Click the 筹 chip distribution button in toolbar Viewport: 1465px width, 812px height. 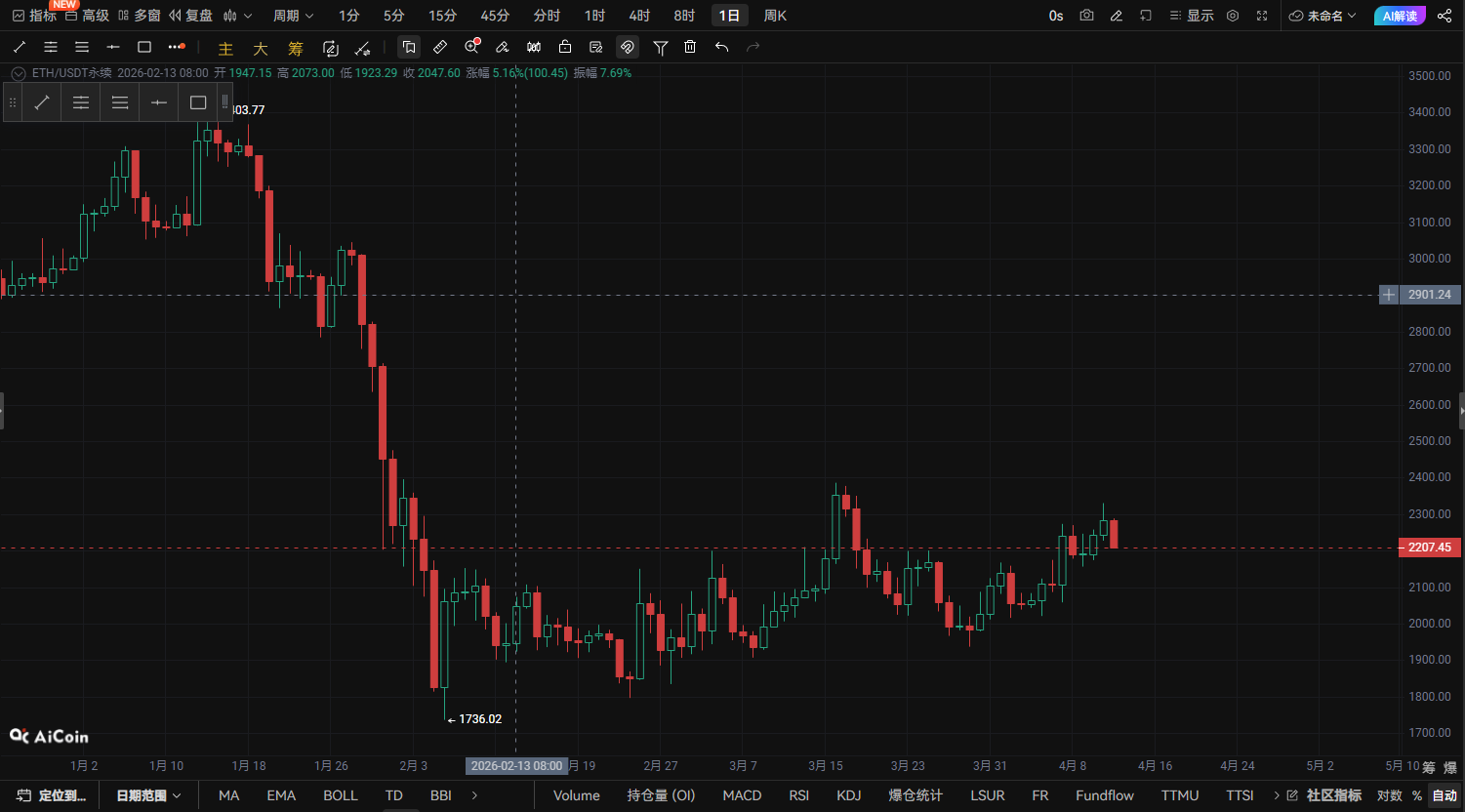(296, 49)
